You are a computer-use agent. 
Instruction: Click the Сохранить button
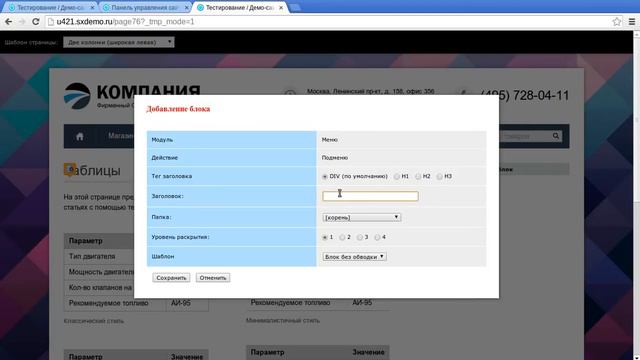(171, 278)
